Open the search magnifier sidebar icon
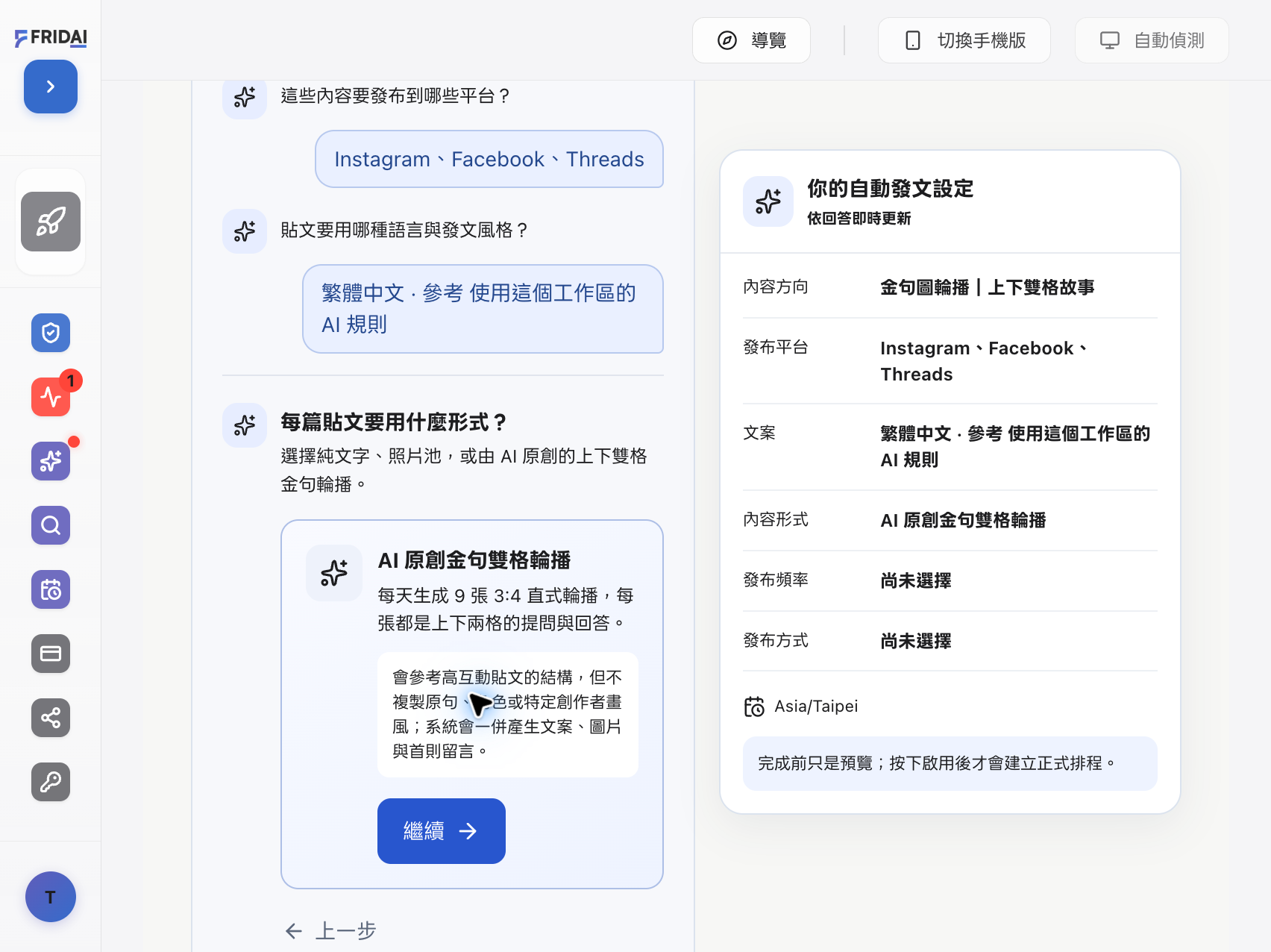1271x952 pixels. [x=51, y=525]
